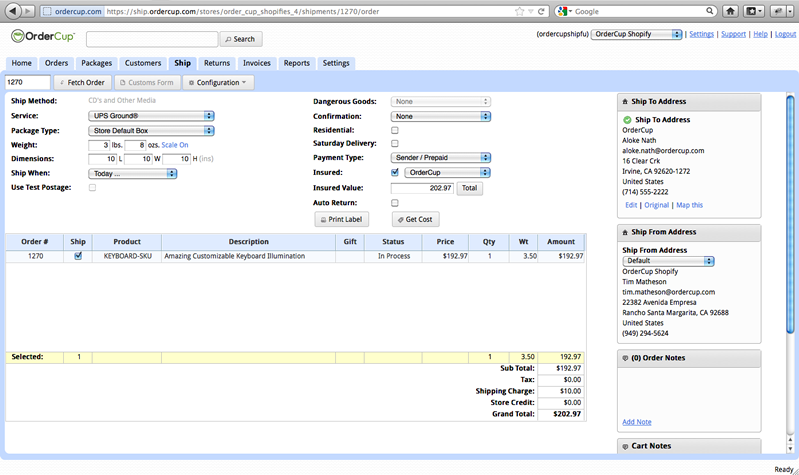Click the Logout link
799x475 pixels.
[x=785, y=34]
